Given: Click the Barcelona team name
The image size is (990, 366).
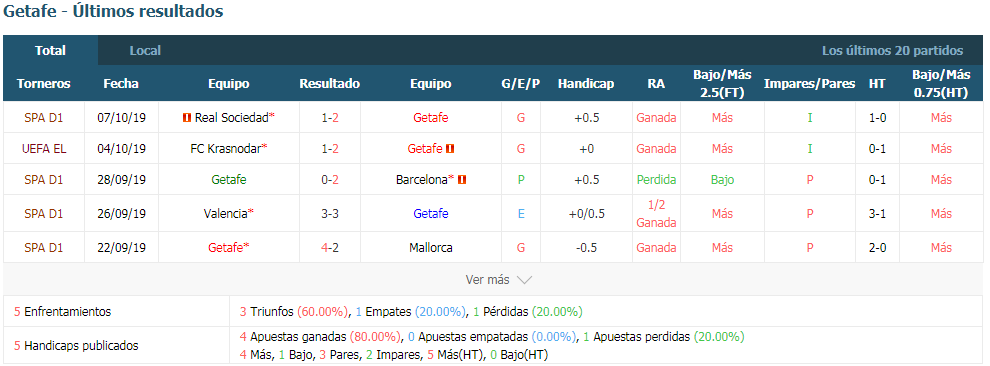Looking at the screenshot, I should pyautogui.click(x=422, y=180).
